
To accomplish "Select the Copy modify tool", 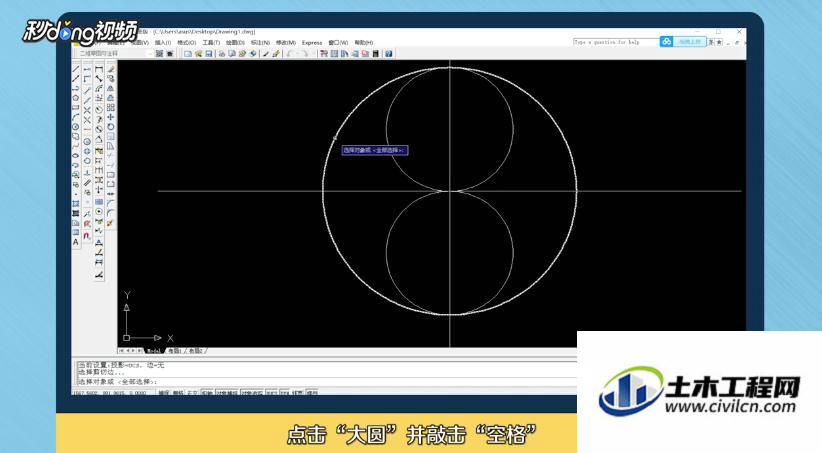I will [111, 79].
